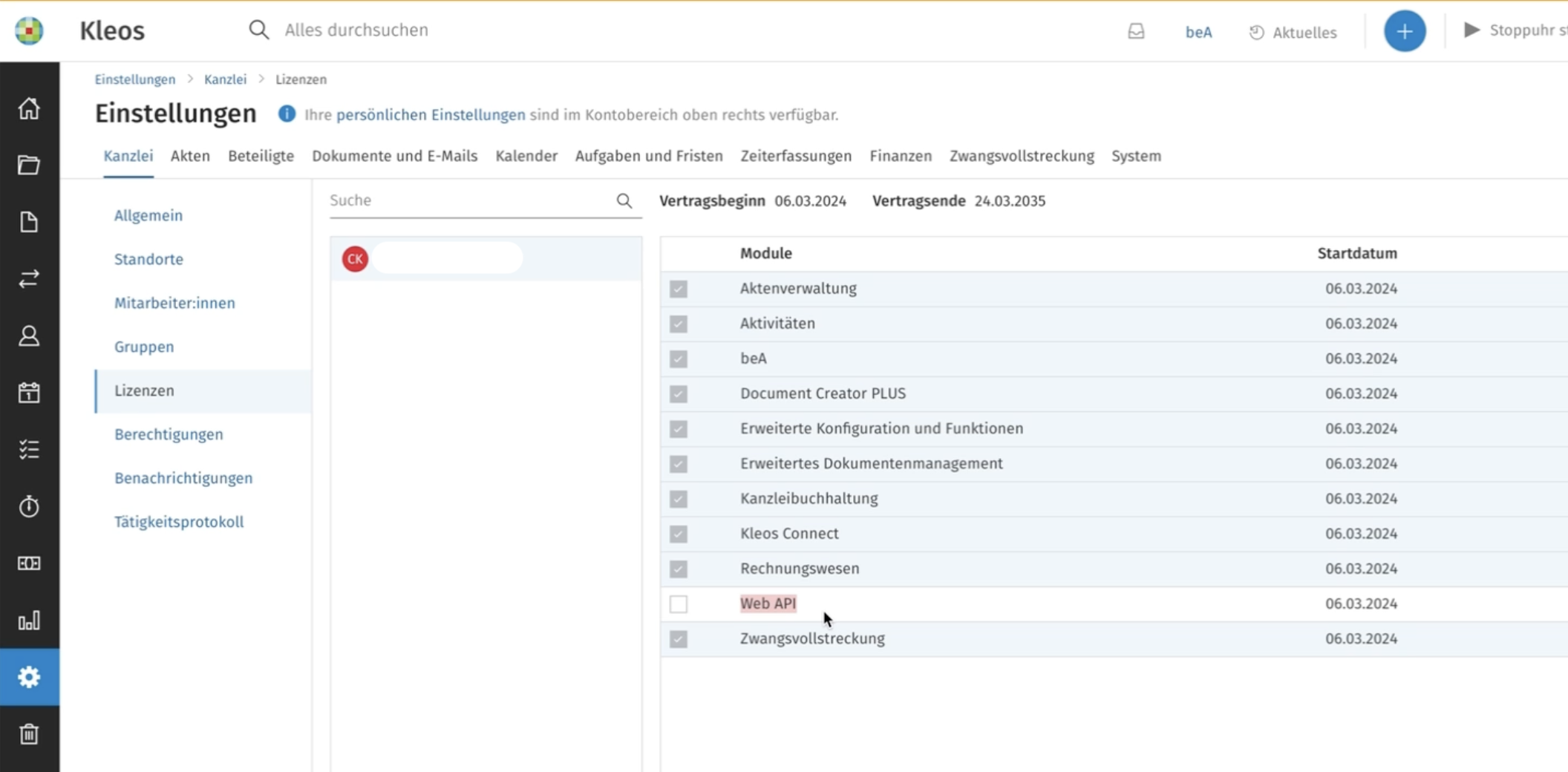Open the stopwatch time tracking sidebar icon
The height and width of the screenshot is (772, 1568).
click(x=29, y=506)
